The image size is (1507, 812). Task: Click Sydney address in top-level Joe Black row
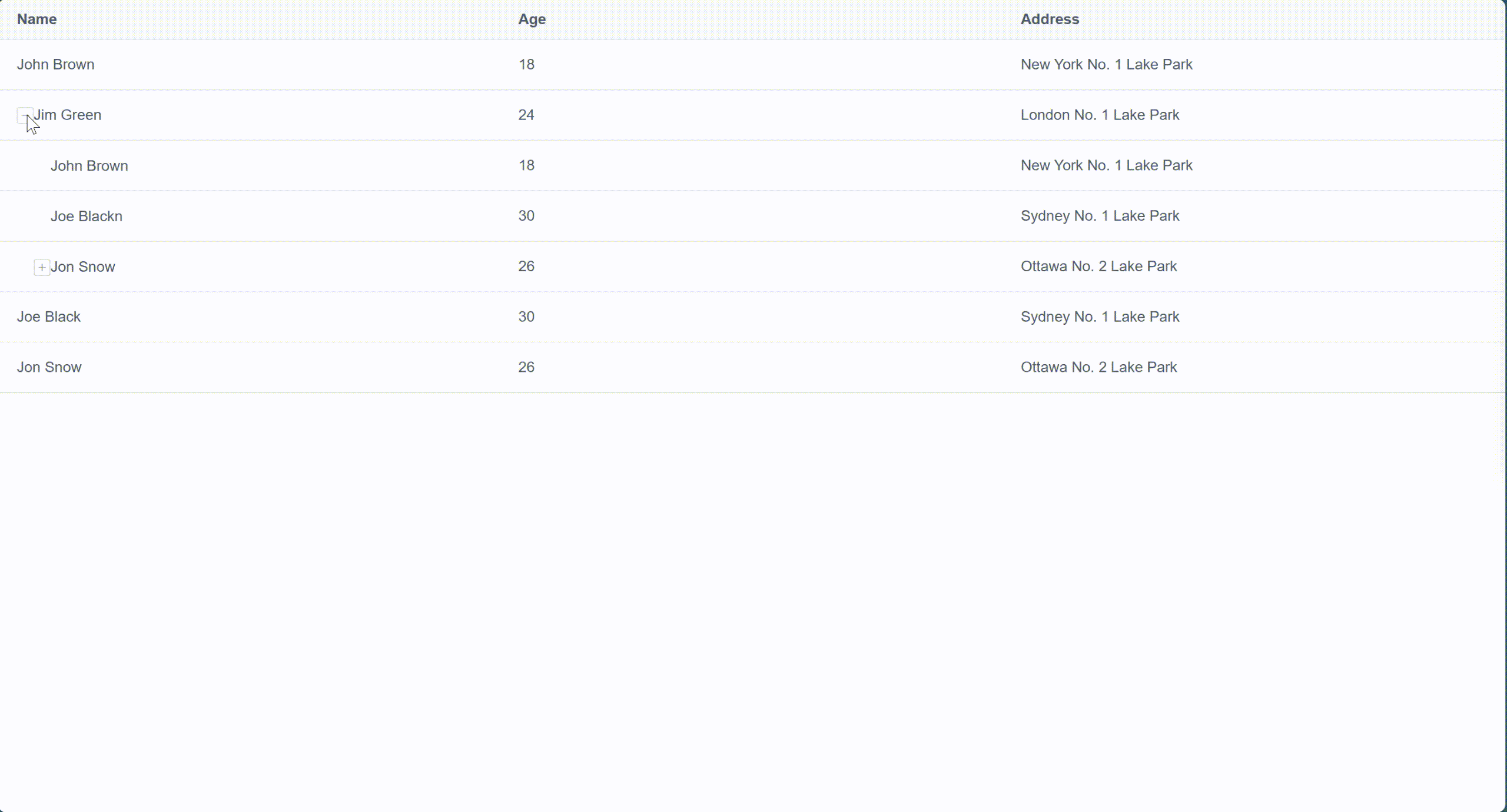[x=1099, y=317]
